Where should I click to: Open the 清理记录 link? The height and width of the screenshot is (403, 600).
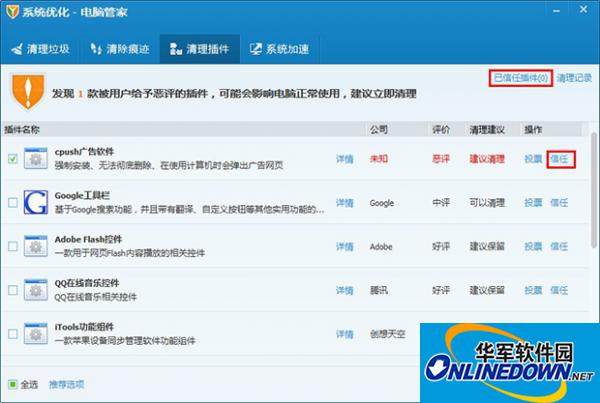(x=574, y=78)
